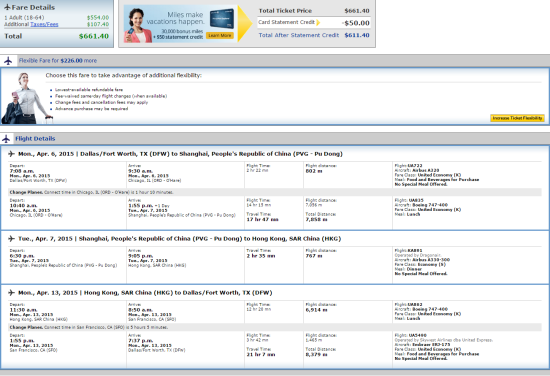
Task: Click the 'Lowest-available refundable fare' bullet
Action: tap(89, 90)
